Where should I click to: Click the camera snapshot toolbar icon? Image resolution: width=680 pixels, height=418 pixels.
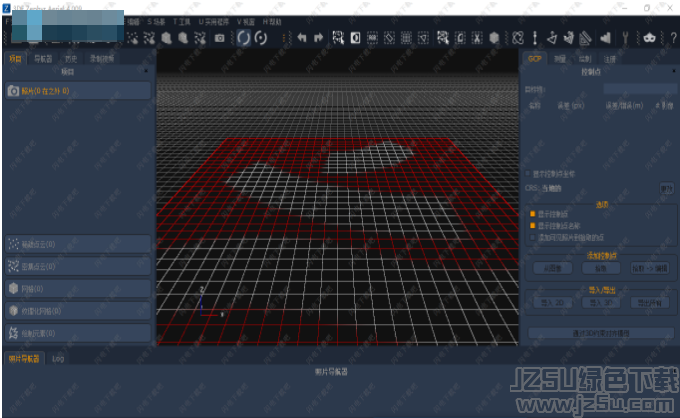(x=220, y=38)
